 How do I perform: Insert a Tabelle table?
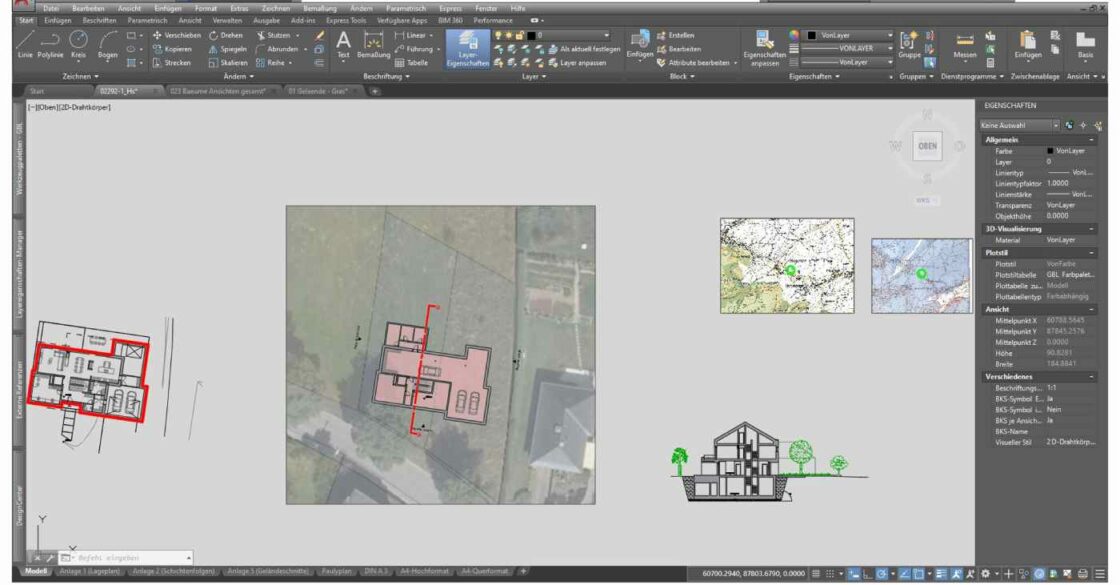411,63
